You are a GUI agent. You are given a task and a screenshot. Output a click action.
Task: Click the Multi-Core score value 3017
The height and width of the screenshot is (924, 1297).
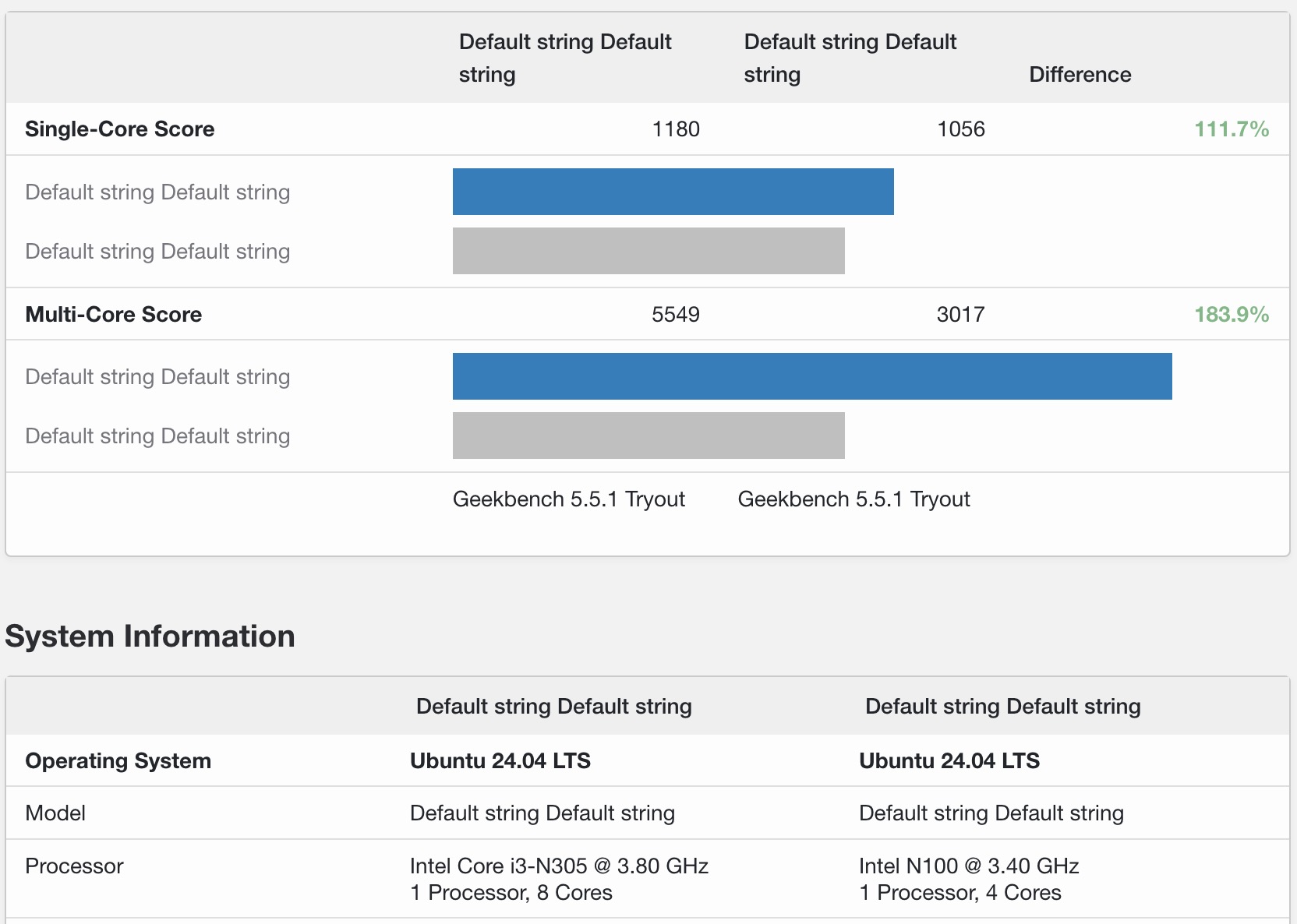(x=960, y=315)
